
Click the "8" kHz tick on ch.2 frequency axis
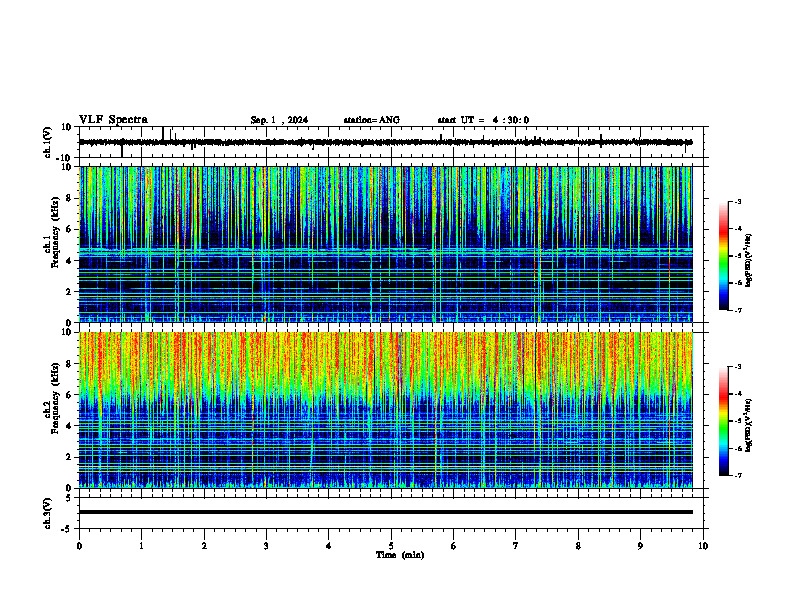click(70, 364)
